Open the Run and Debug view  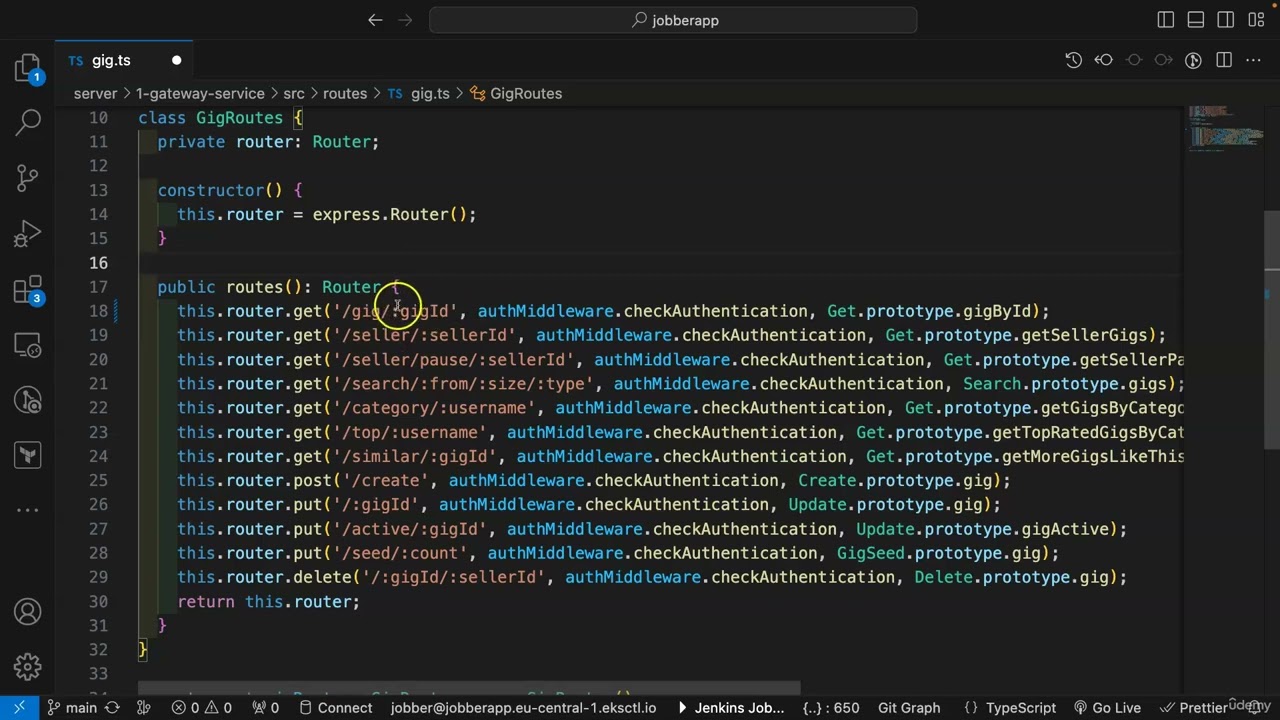tap(28, 234)
